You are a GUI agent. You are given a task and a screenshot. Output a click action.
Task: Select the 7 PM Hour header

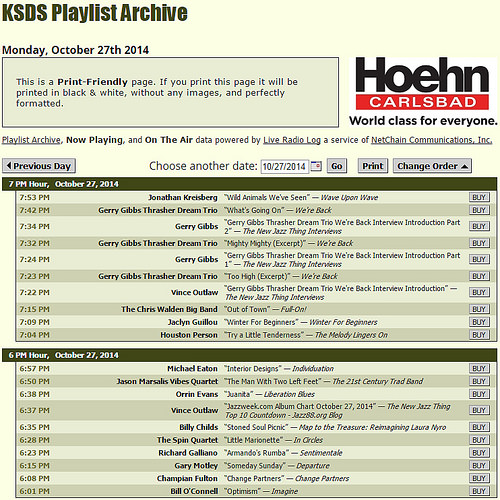click(x=249, y=184)
